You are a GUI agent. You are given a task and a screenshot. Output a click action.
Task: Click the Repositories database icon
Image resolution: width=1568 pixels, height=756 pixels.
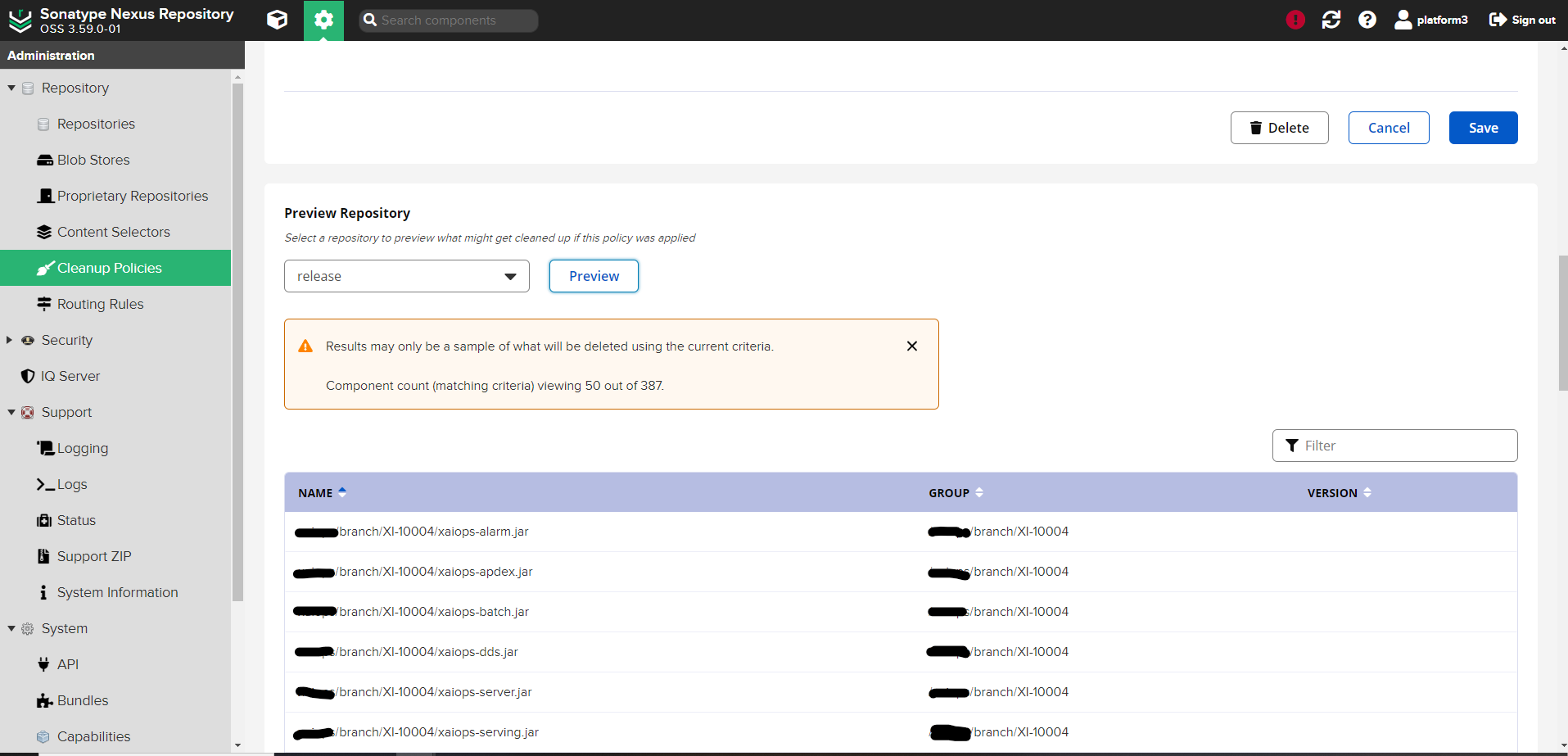[x=43, y=124]
